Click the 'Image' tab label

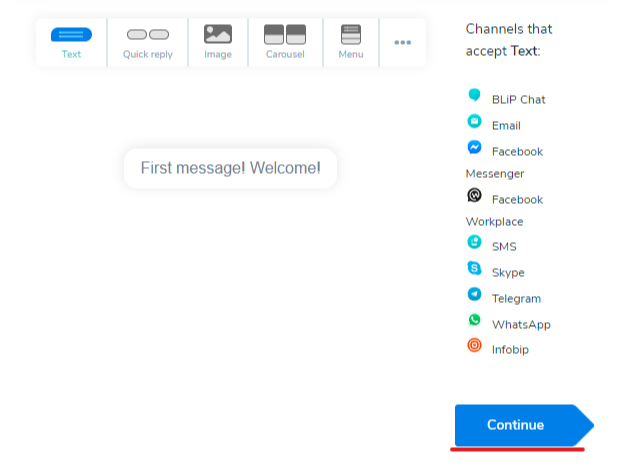point(218,55)
